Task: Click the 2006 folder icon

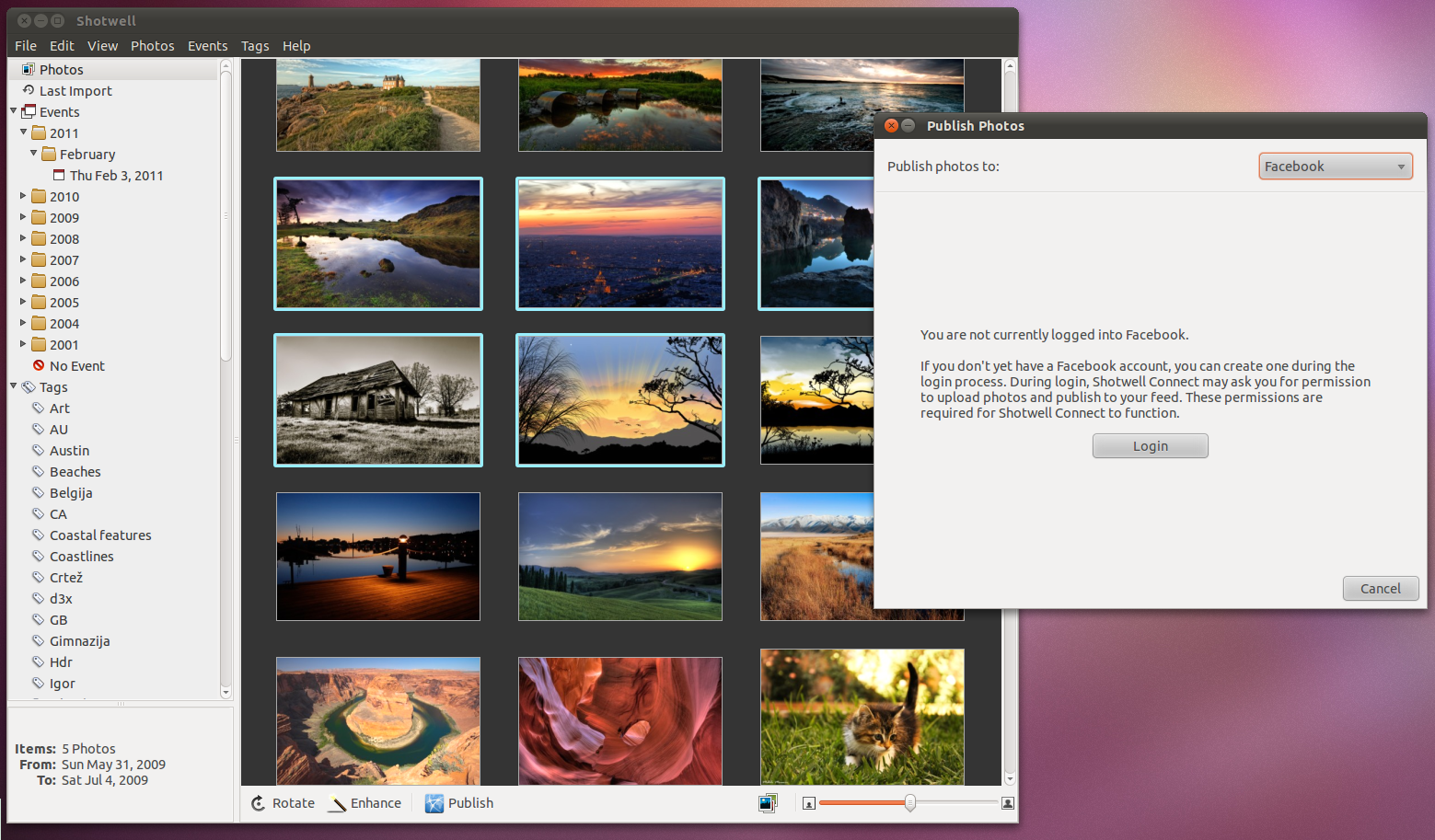Action: coord(39,281)
